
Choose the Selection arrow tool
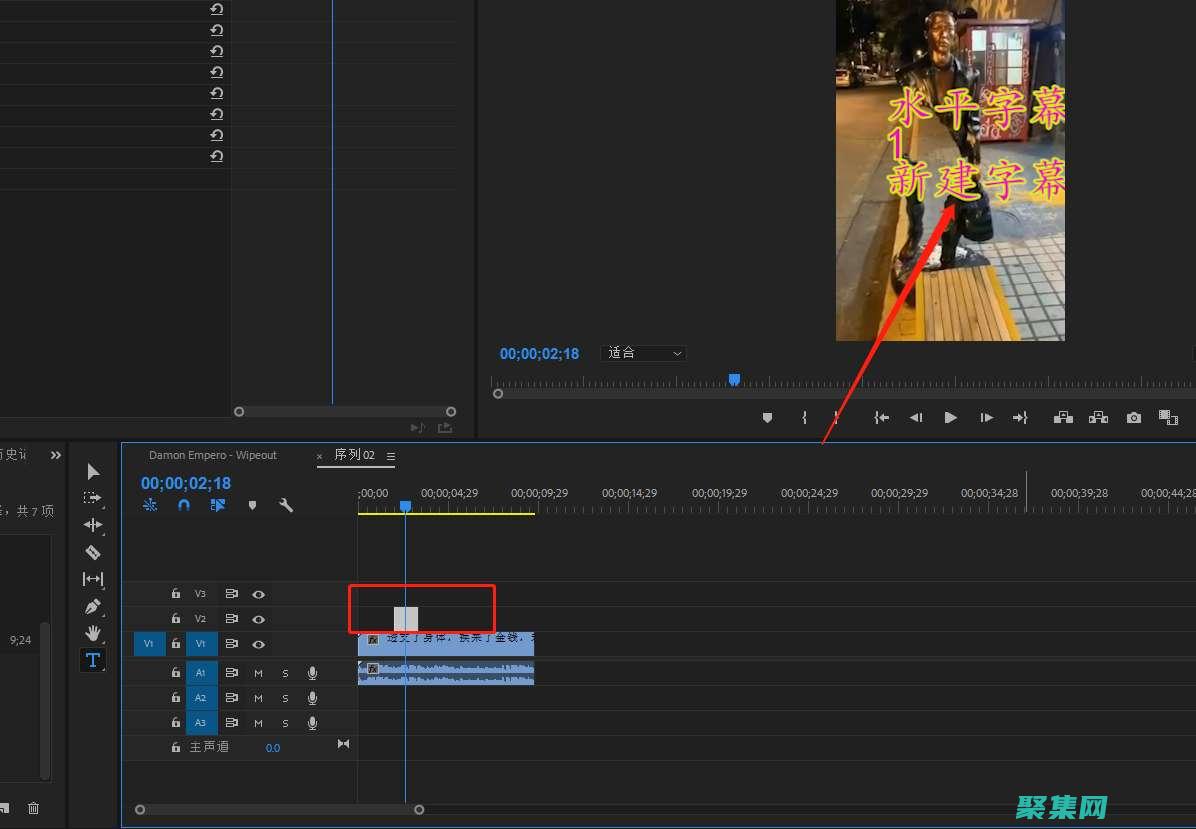93,471
